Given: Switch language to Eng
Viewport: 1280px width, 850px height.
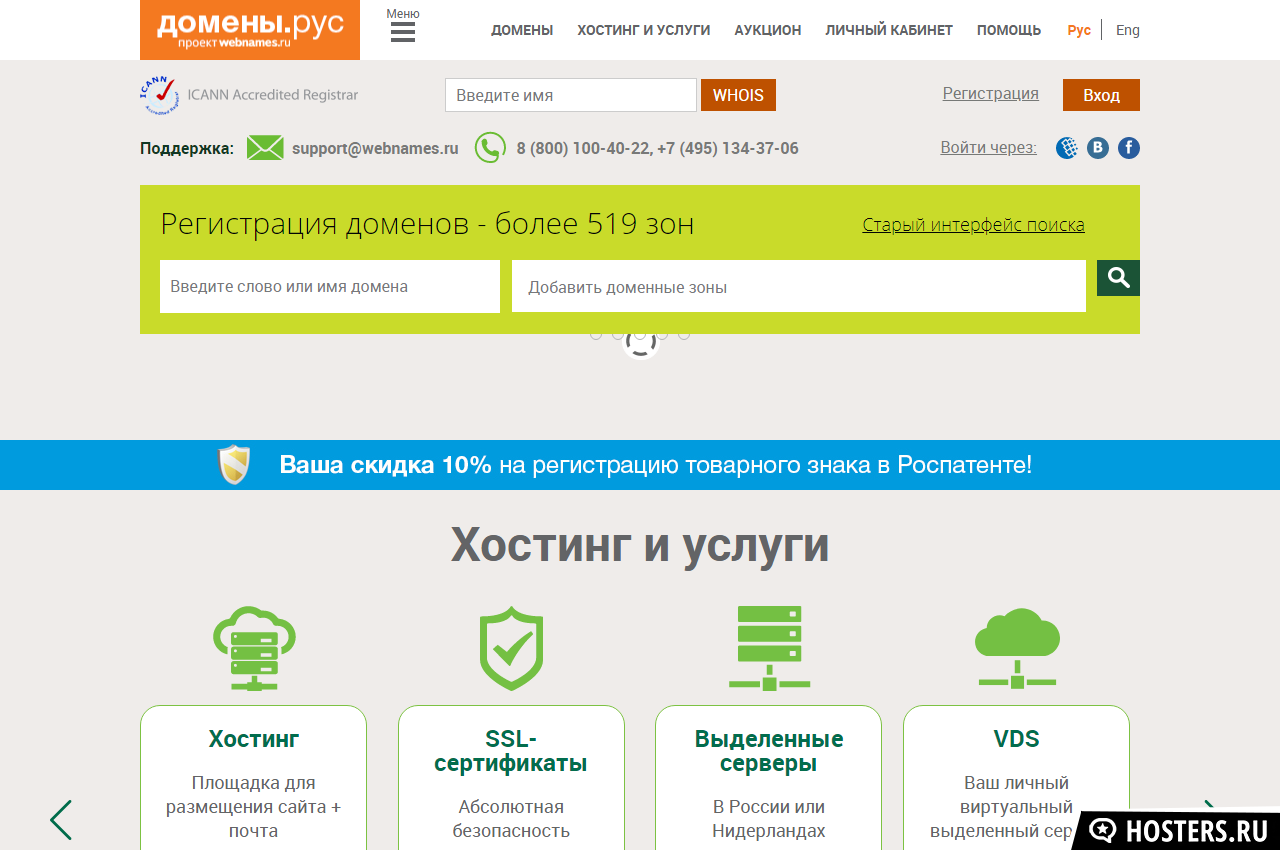Looking at the screenshot, I should coord(1128,30).
